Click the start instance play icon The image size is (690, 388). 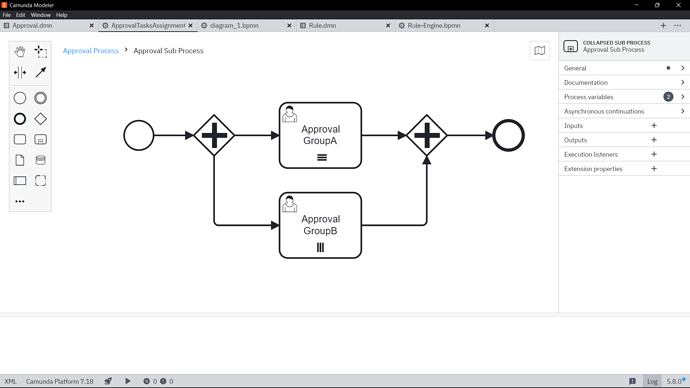point(128,381)
